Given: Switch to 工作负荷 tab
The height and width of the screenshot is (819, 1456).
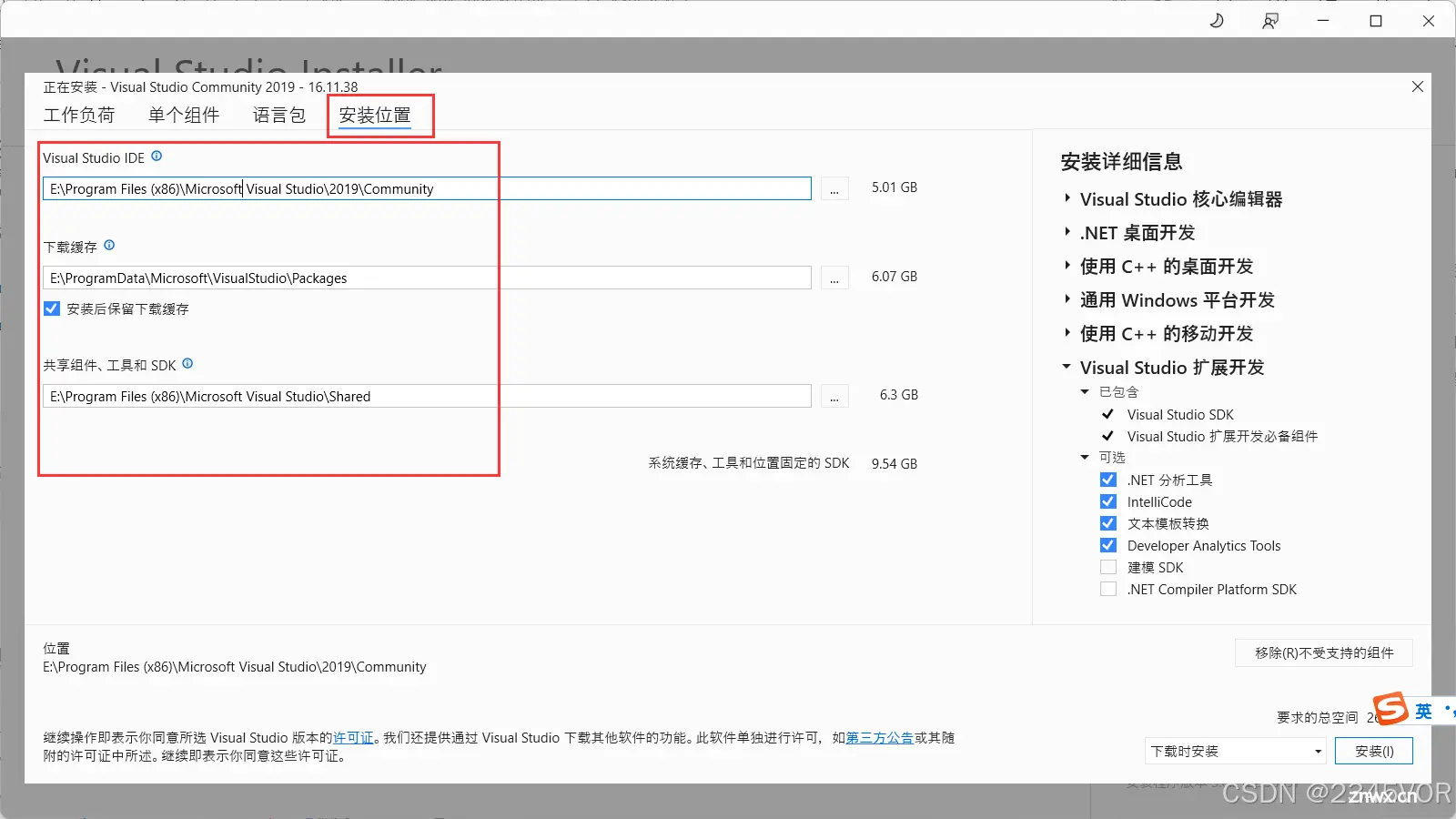Looking at the screenshot, I should tap(79, 116).
